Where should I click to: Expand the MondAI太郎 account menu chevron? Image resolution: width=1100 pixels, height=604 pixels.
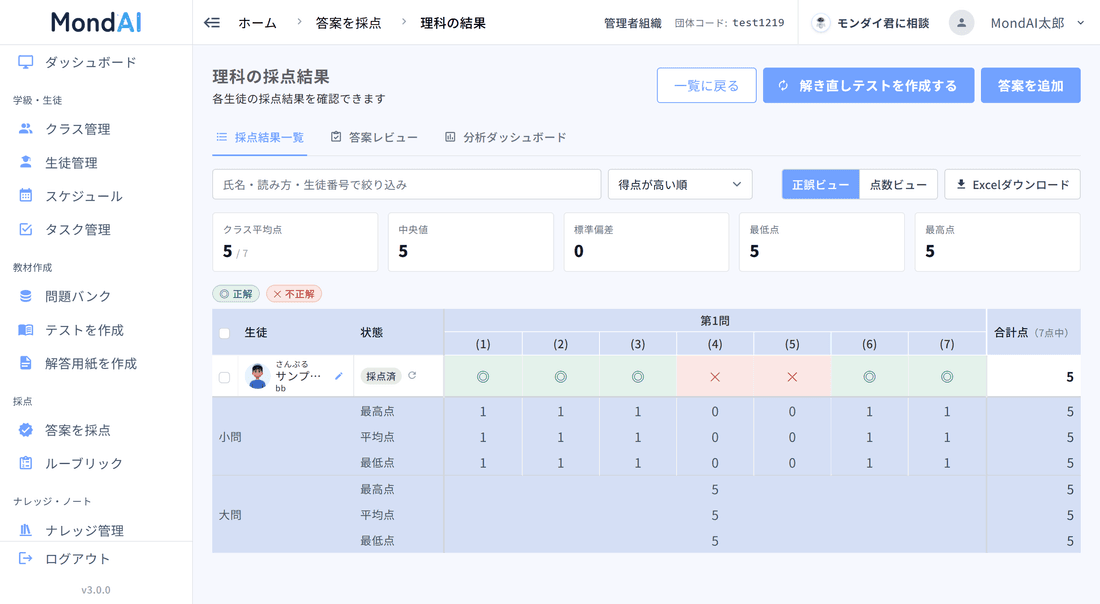1080,23
